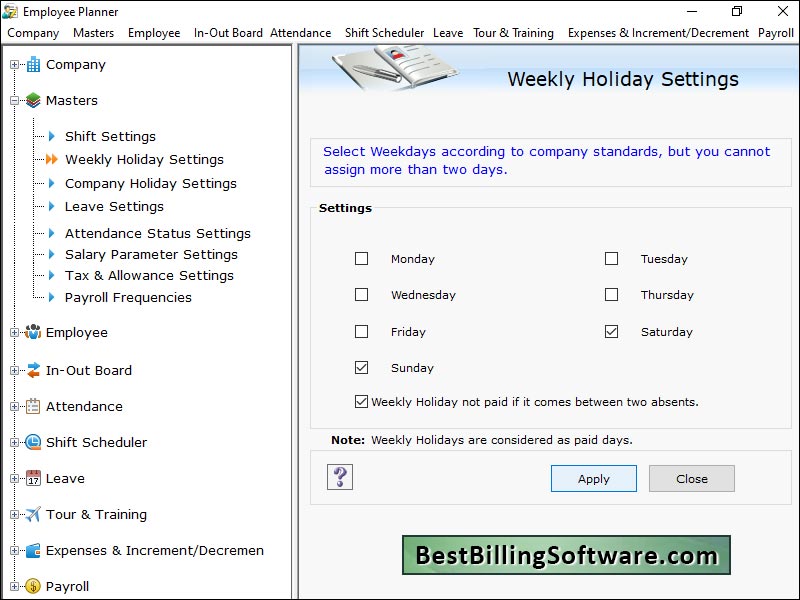Image resolution: width=800 pixels, height=600 pixels.
Task: Select the Shift Settings arrow icon
Action: (51, 136)
